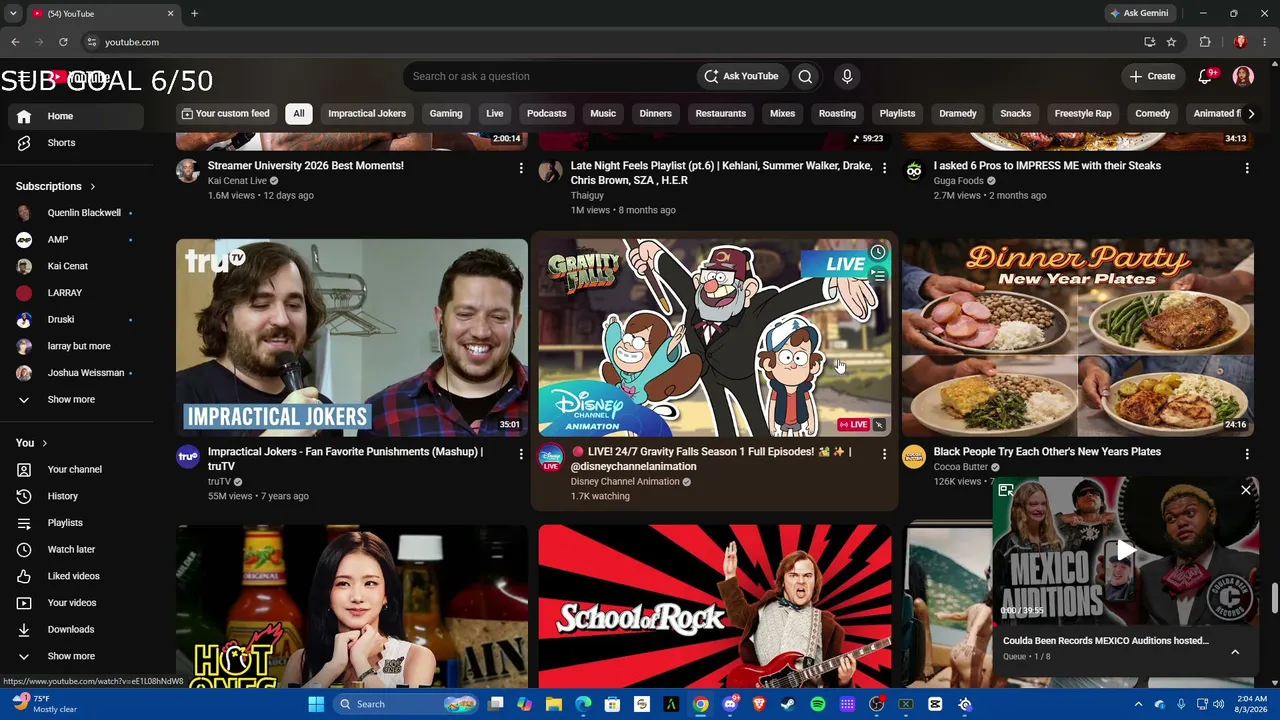
Task: Select the Freestyle Rap filter chip
Action: [1083, 113]
